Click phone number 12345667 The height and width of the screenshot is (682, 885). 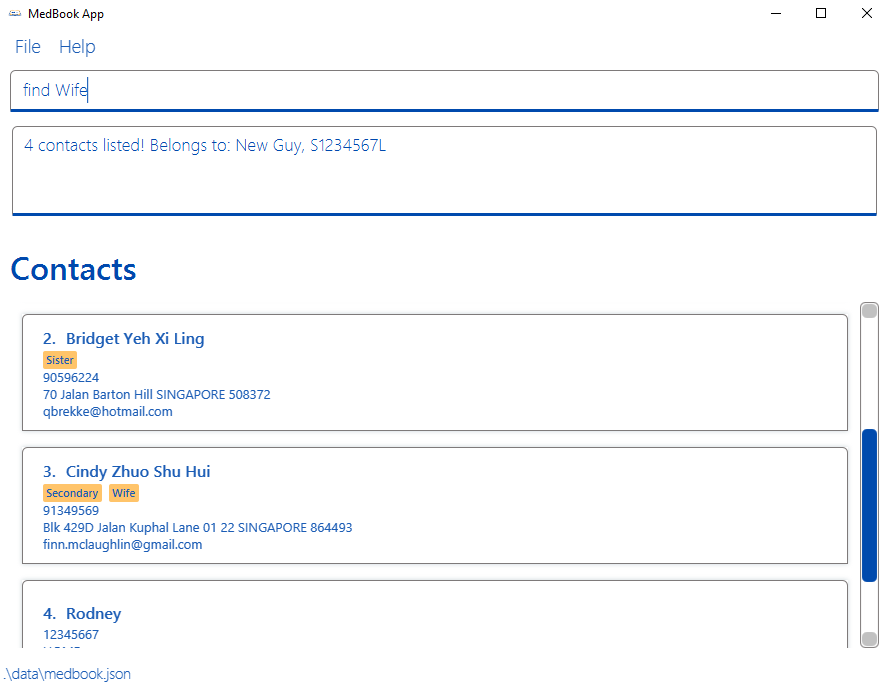click(71, 635)
